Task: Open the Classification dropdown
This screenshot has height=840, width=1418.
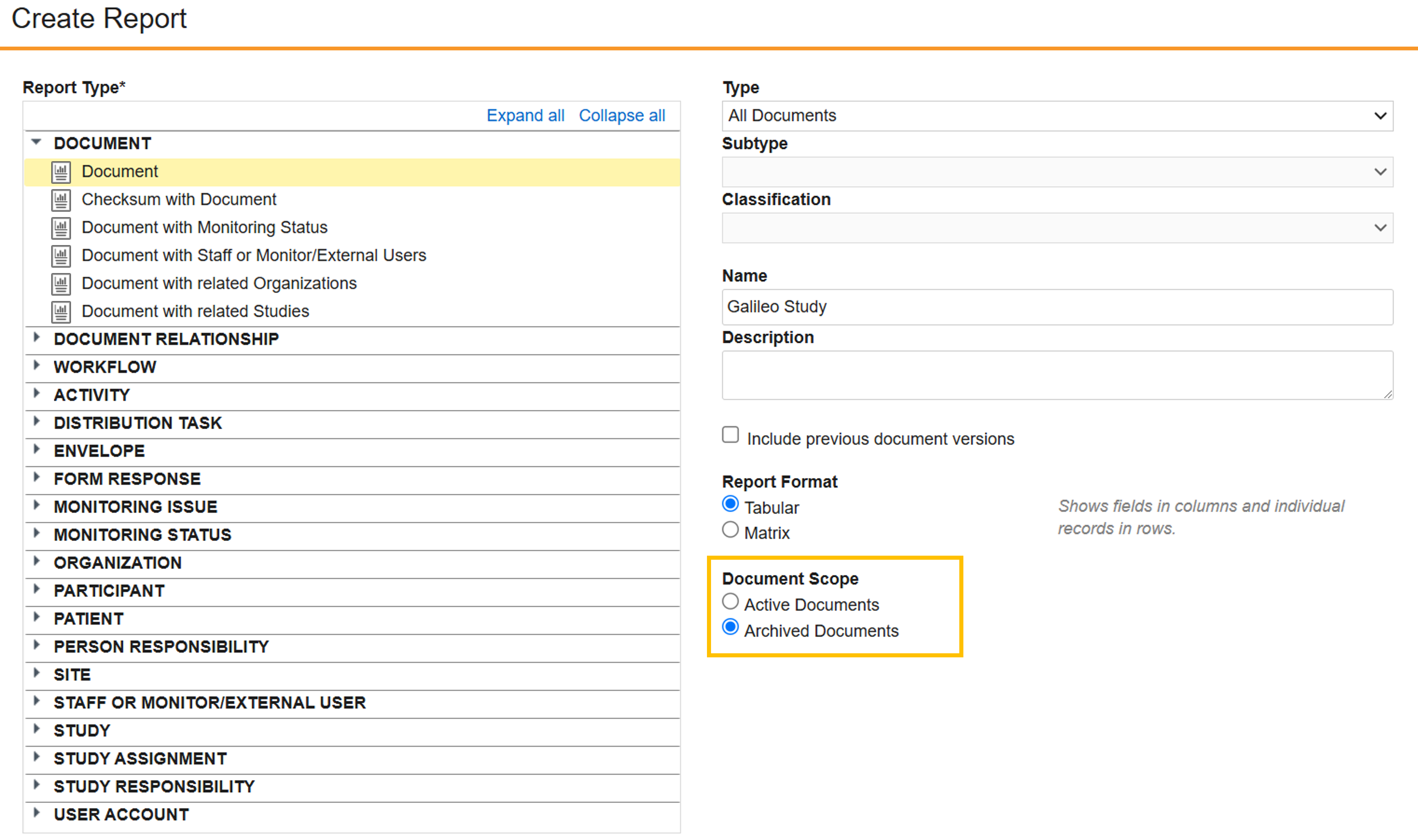Action: [1057, 228]
